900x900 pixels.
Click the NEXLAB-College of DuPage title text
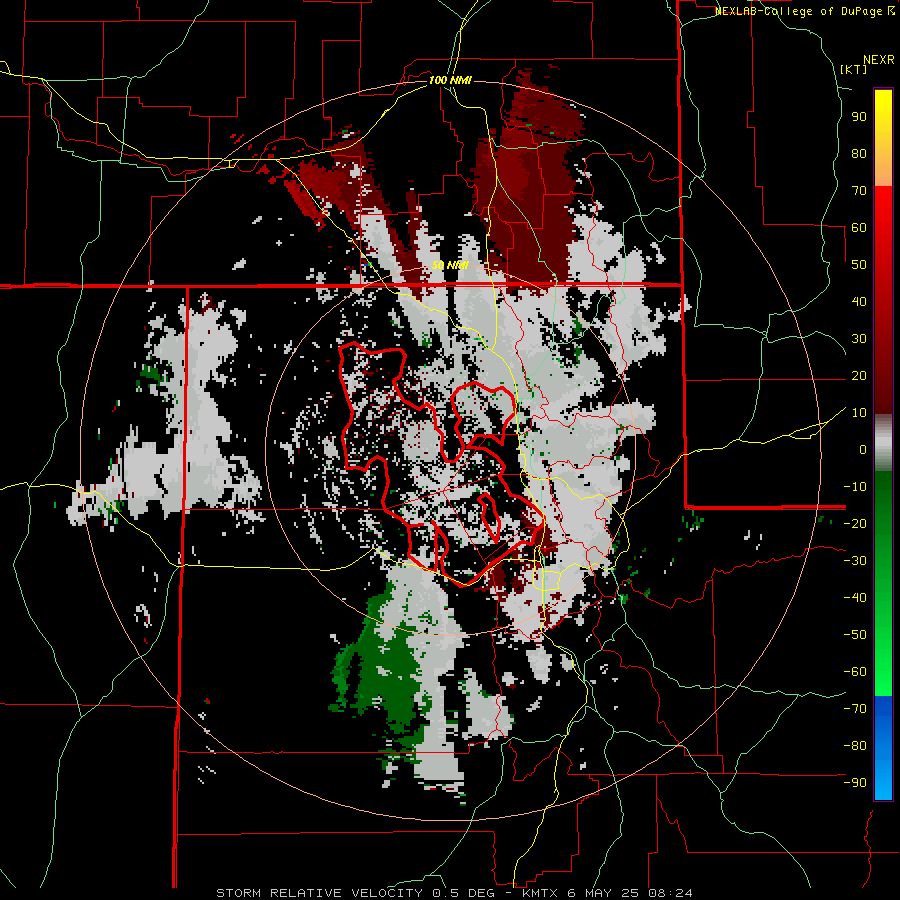coord(805,11)
